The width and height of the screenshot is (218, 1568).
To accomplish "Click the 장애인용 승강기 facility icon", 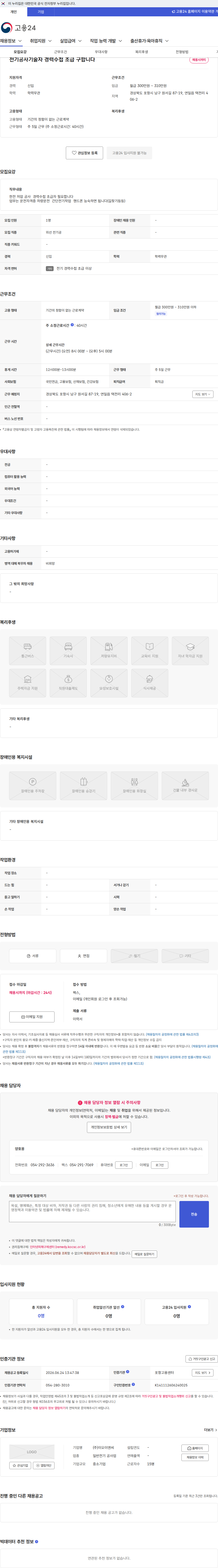I will click(83, 786).
